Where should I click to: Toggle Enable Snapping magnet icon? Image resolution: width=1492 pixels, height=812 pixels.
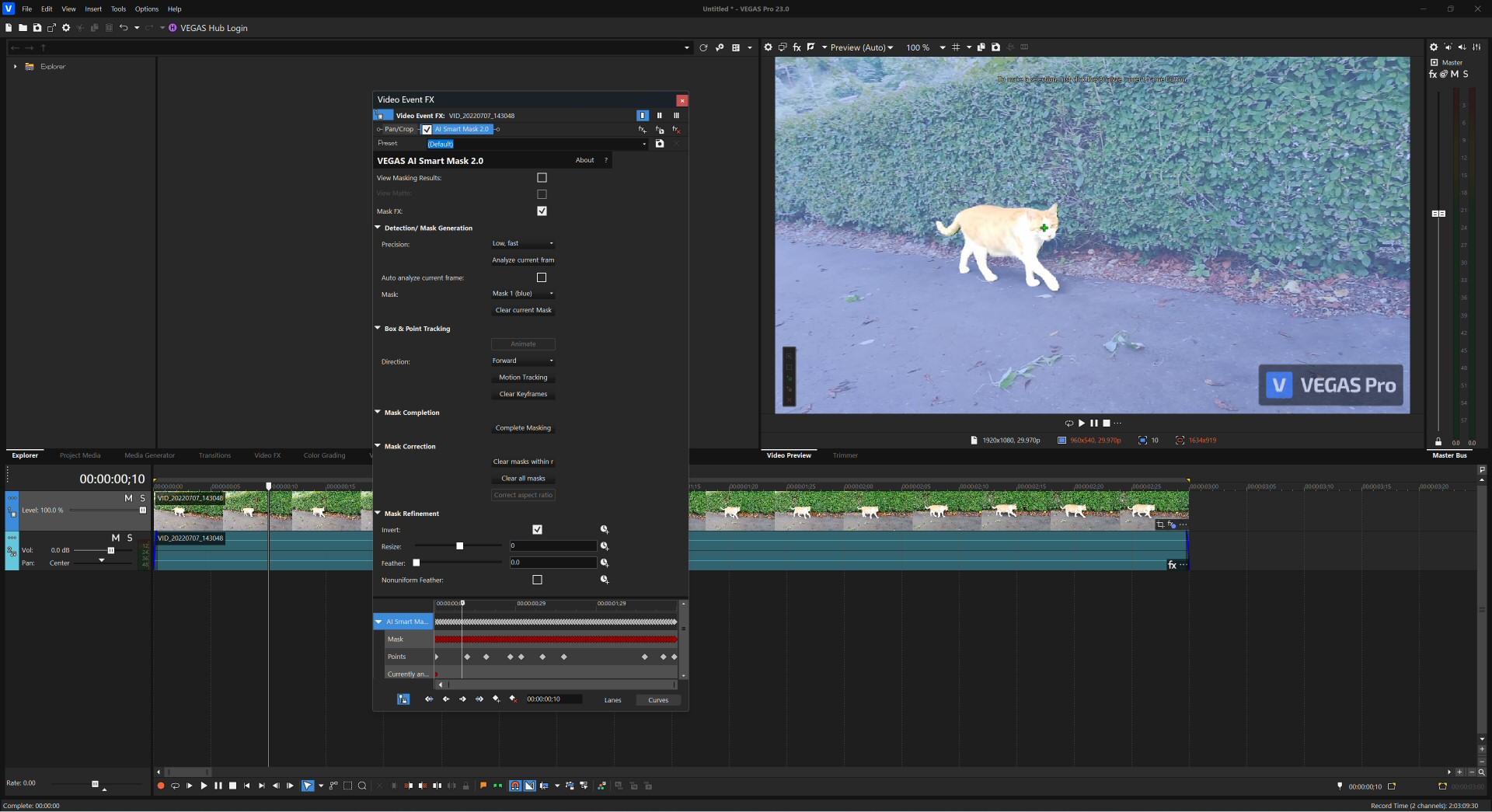point(514,786)
